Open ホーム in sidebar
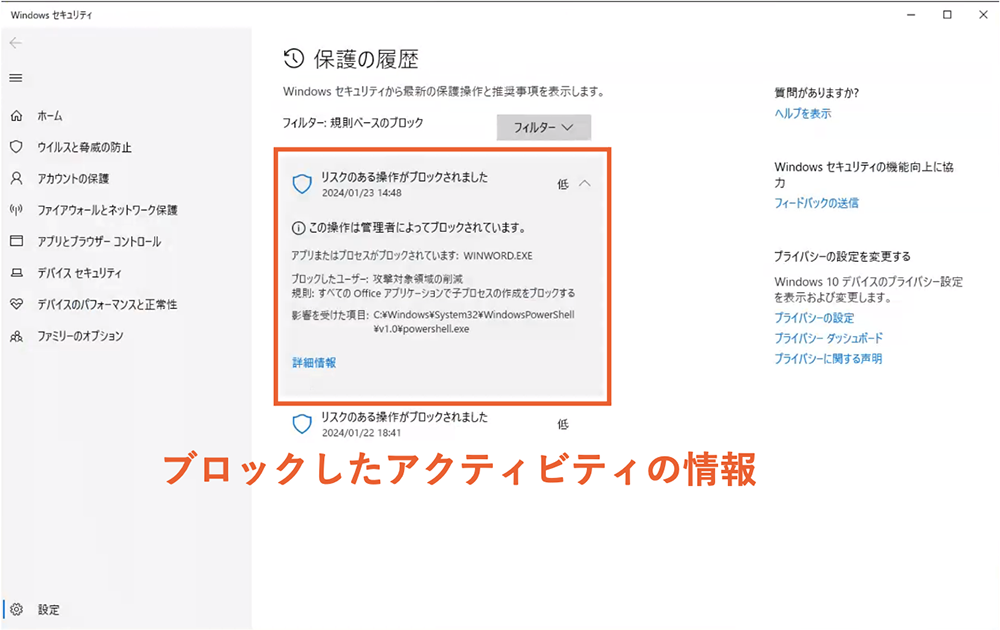This screenshot has width=1000, height=630. 50,115
